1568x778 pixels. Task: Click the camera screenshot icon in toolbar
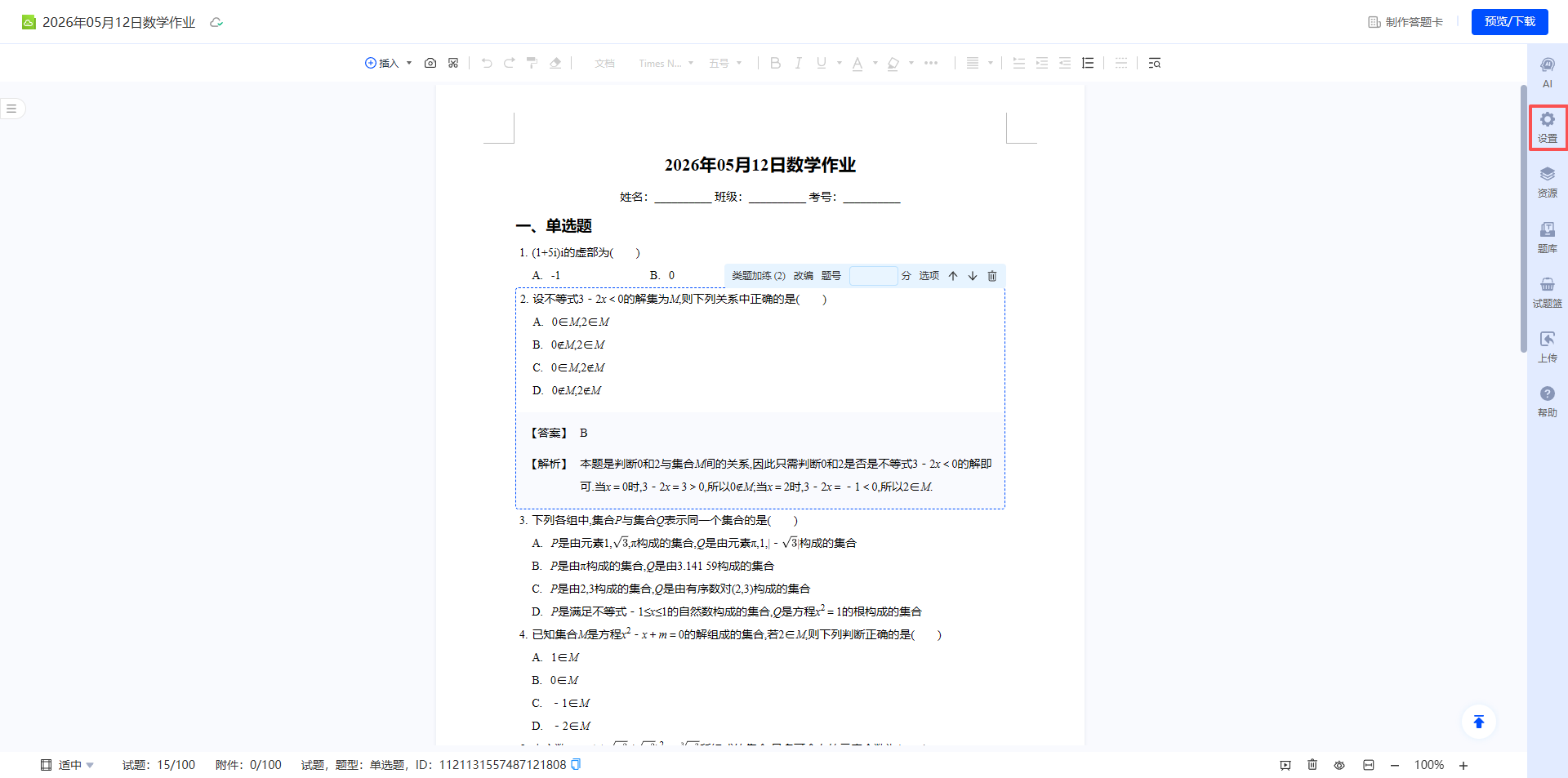[x=430, y=63]
